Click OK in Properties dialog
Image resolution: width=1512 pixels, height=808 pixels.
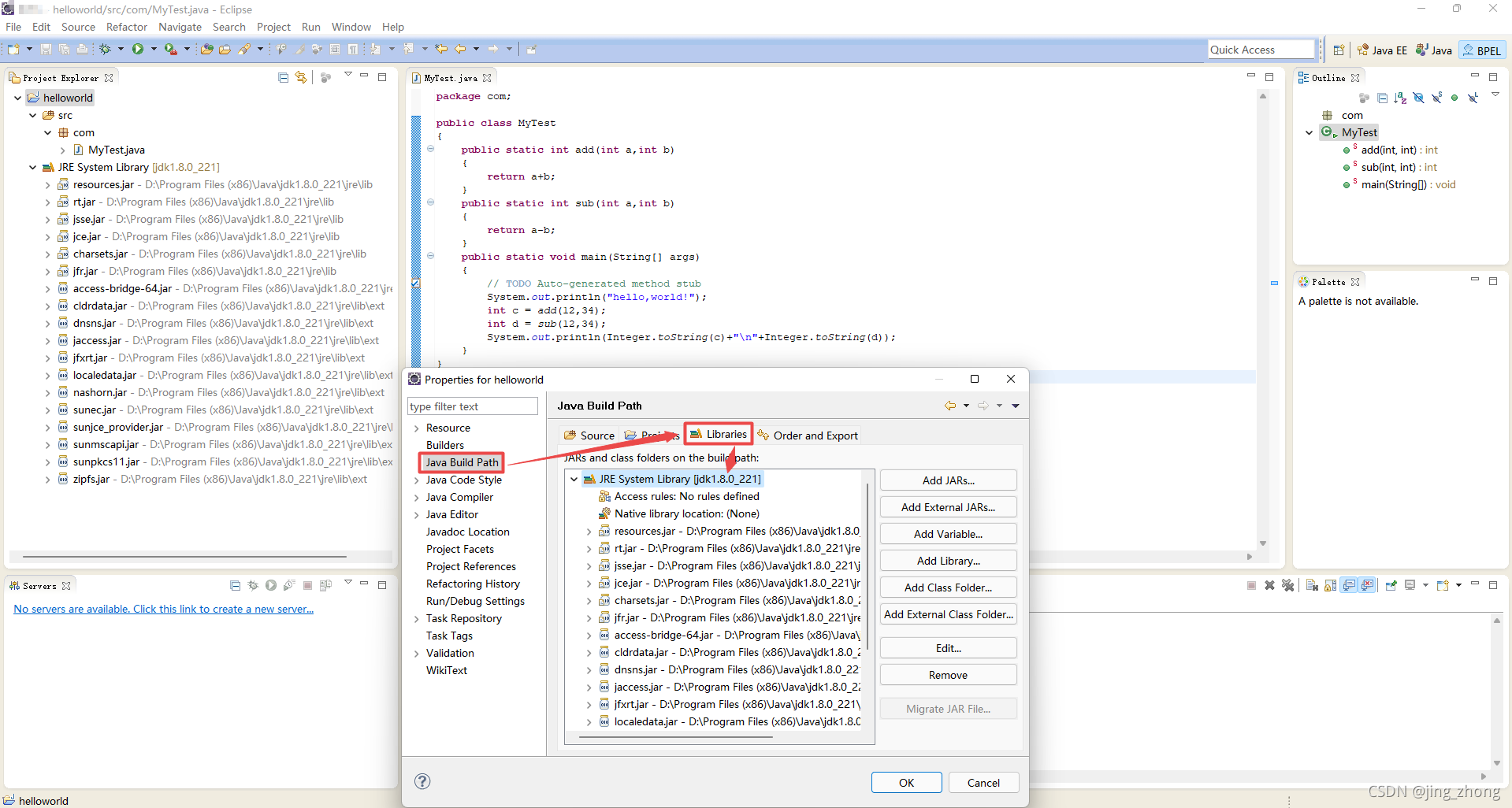(x=906, y=783)
